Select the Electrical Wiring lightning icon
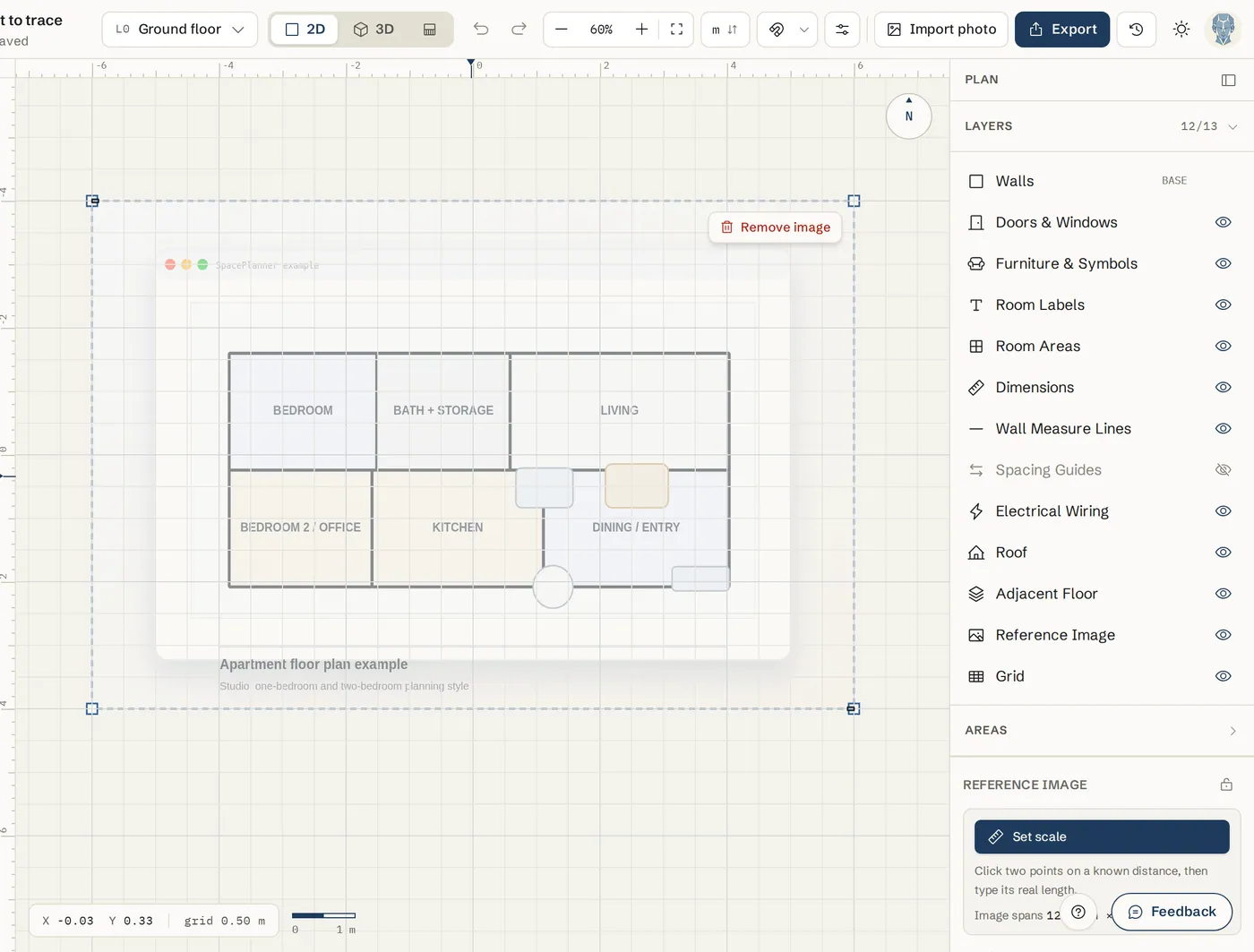This screenshot has width=1254, height=952. (976, 511)
